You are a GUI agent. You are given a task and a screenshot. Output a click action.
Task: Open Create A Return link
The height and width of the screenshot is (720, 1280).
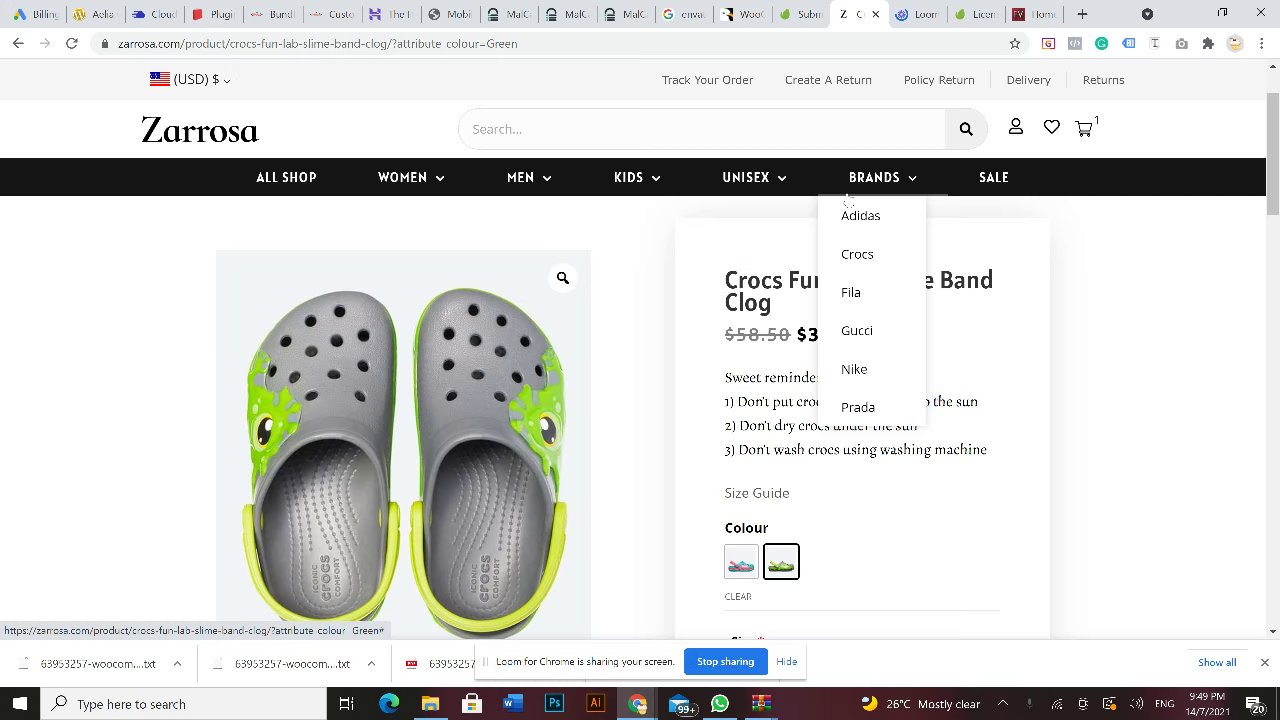pyautogui.click(x=828, y=80)
